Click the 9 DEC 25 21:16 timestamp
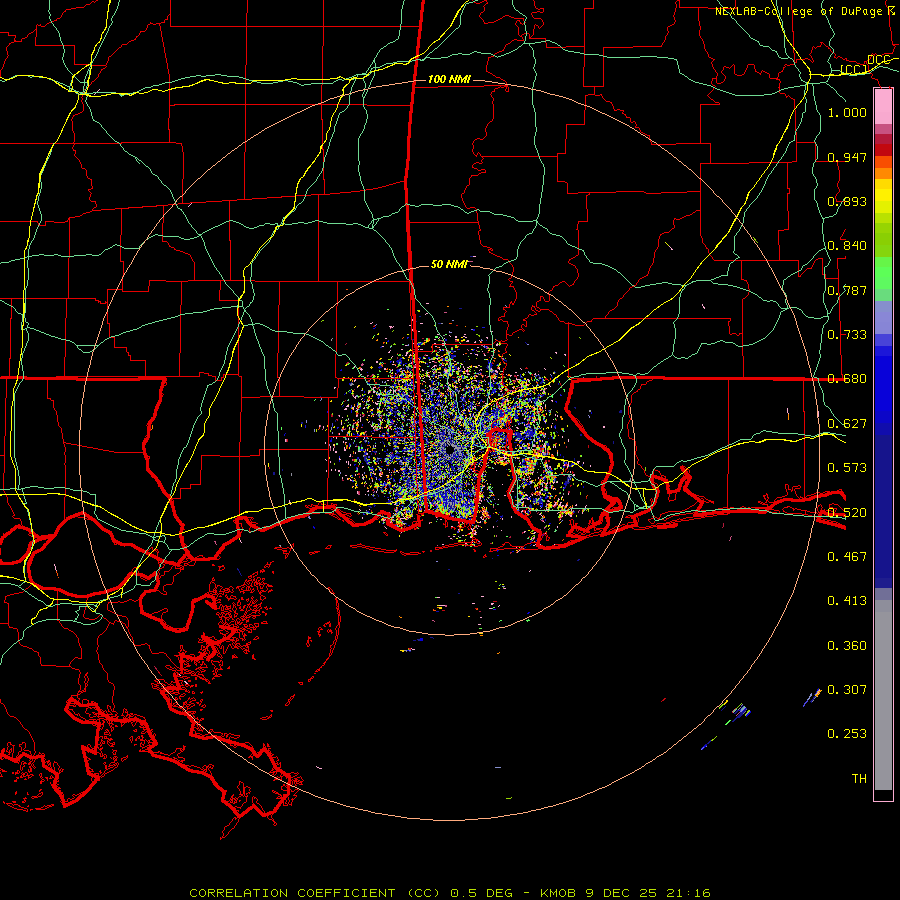This screenshot has width=900, height=900. 648,893
